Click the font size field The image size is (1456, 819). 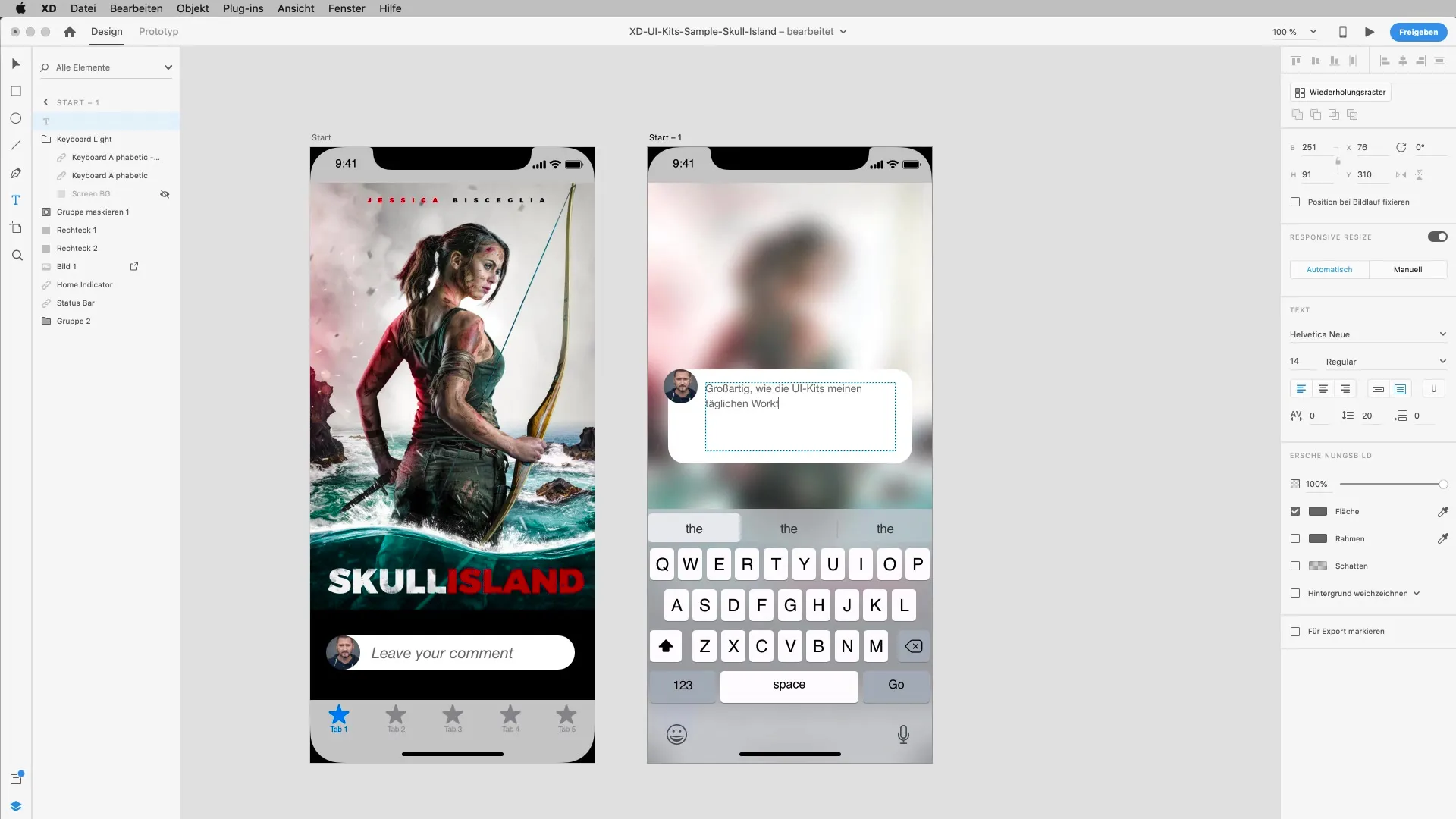pos(1301,362)
